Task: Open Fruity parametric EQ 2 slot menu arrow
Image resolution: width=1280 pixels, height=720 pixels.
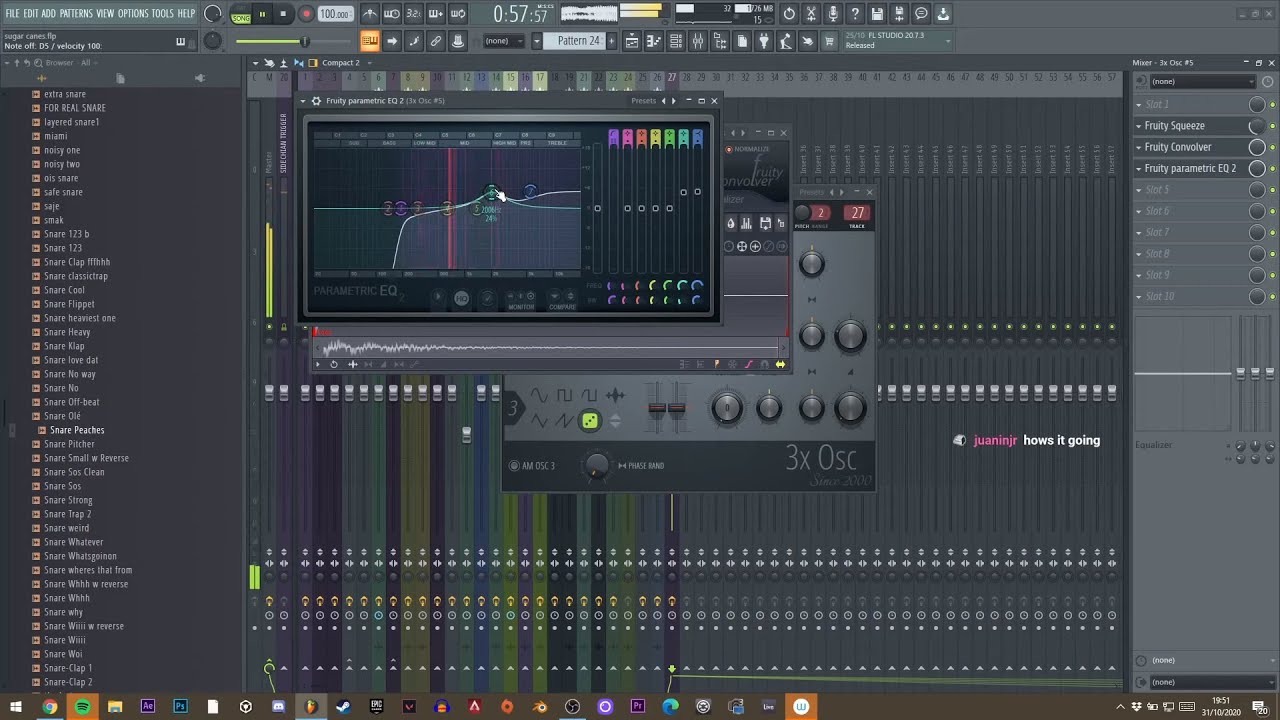Action: pos(1139,168)
